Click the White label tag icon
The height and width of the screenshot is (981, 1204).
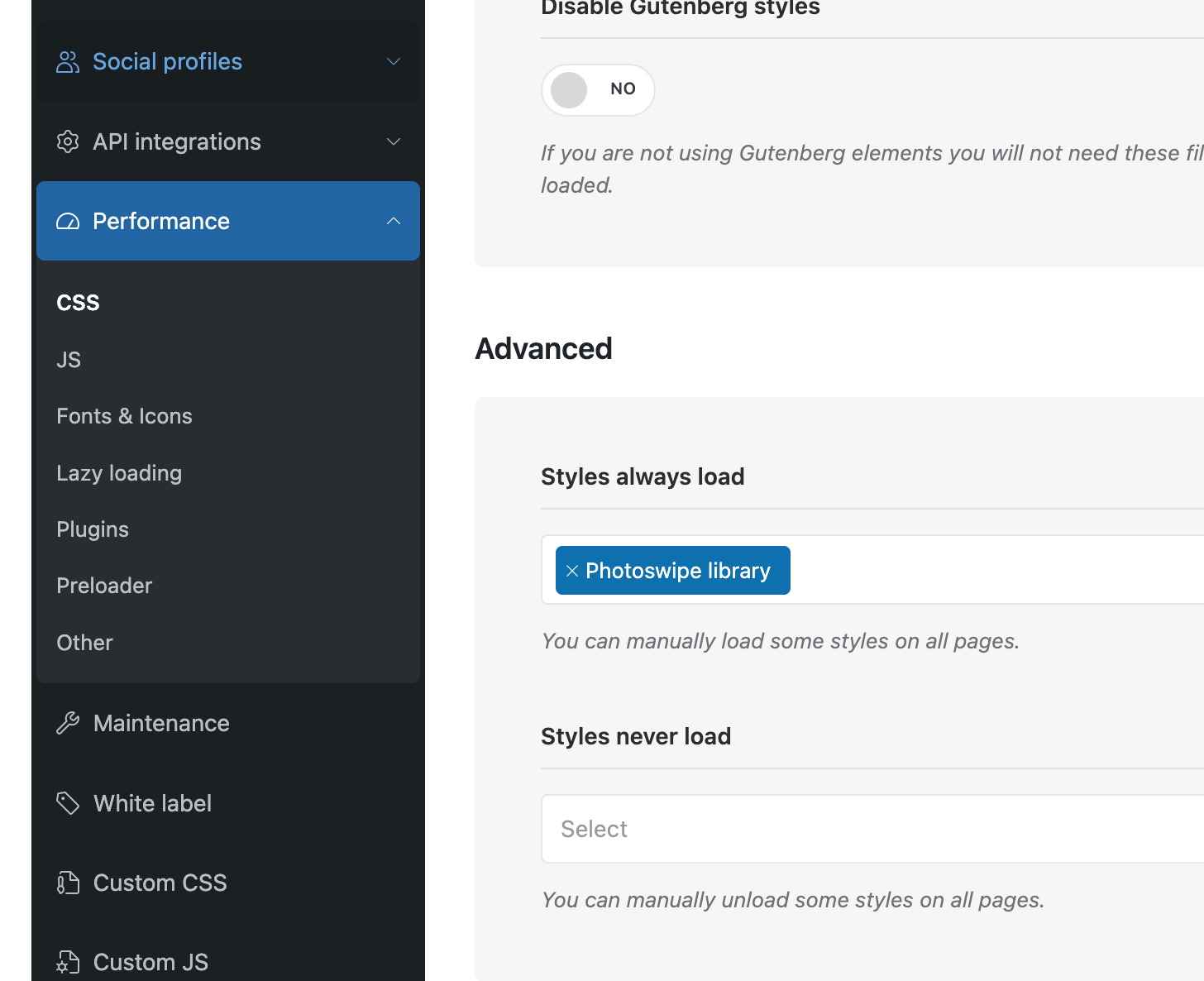(x=68, y=803)
